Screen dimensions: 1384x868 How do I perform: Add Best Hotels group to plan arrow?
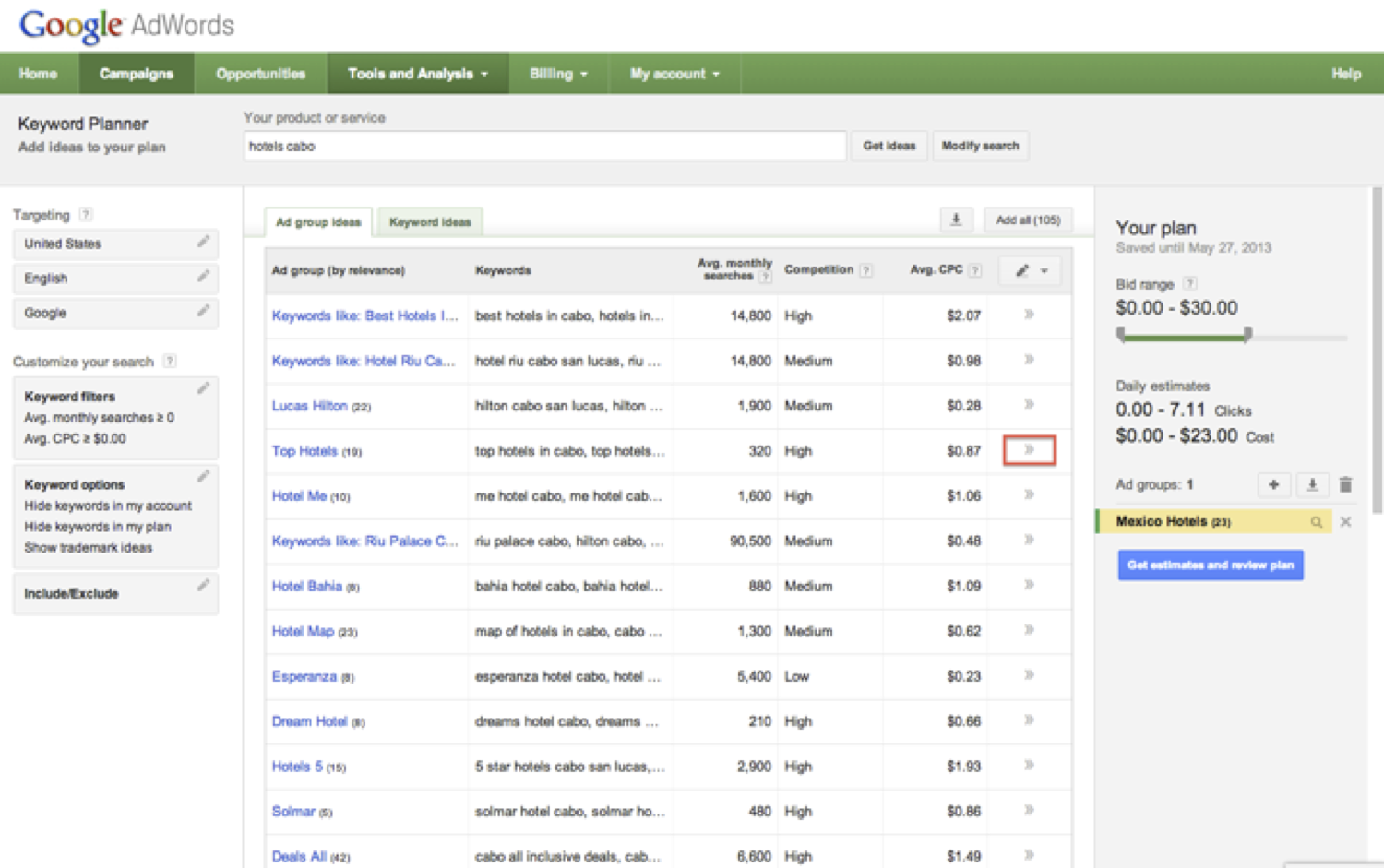1029,315
